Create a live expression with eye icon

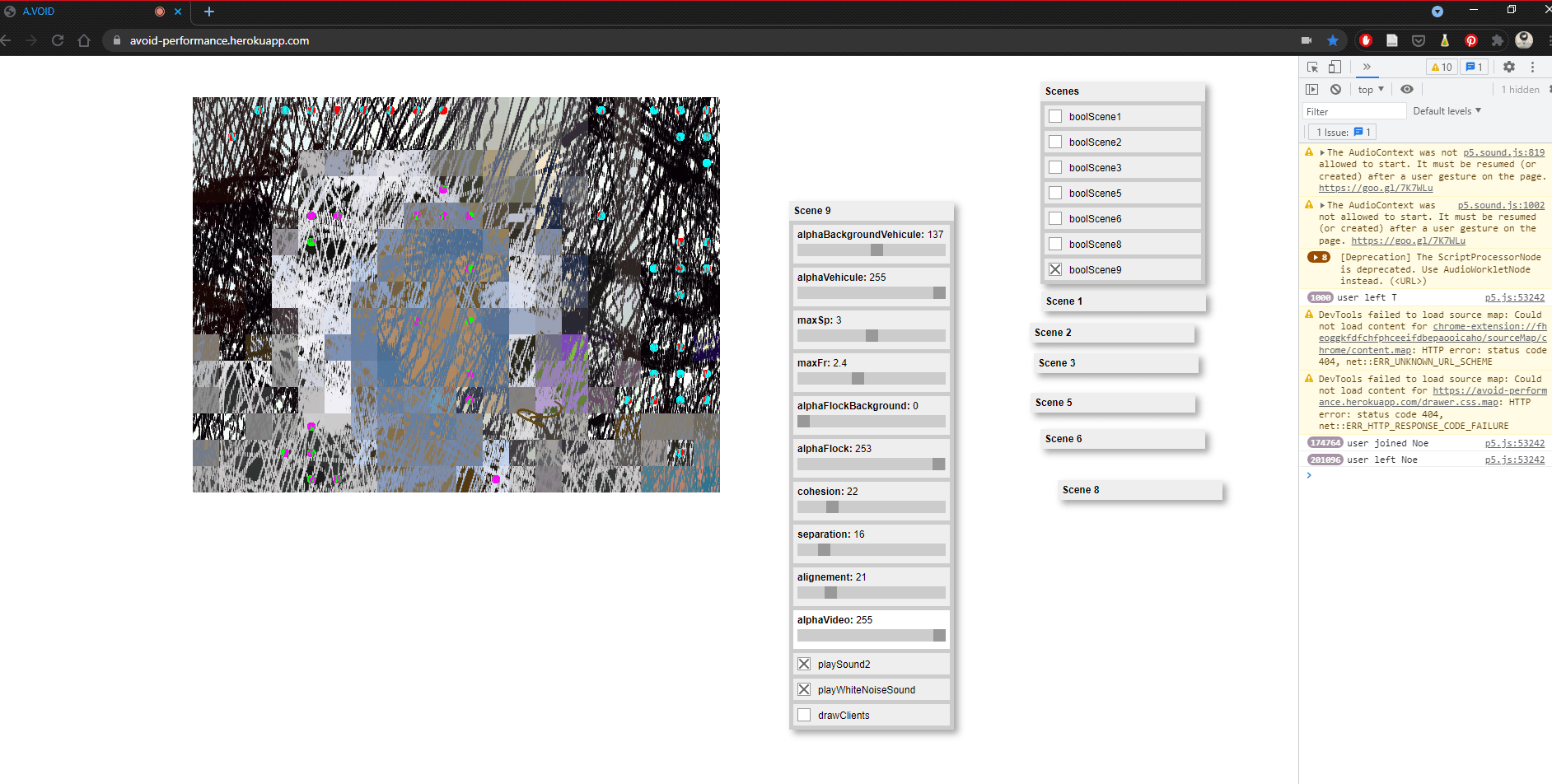pyautogui.click(x=1407, y=90)
